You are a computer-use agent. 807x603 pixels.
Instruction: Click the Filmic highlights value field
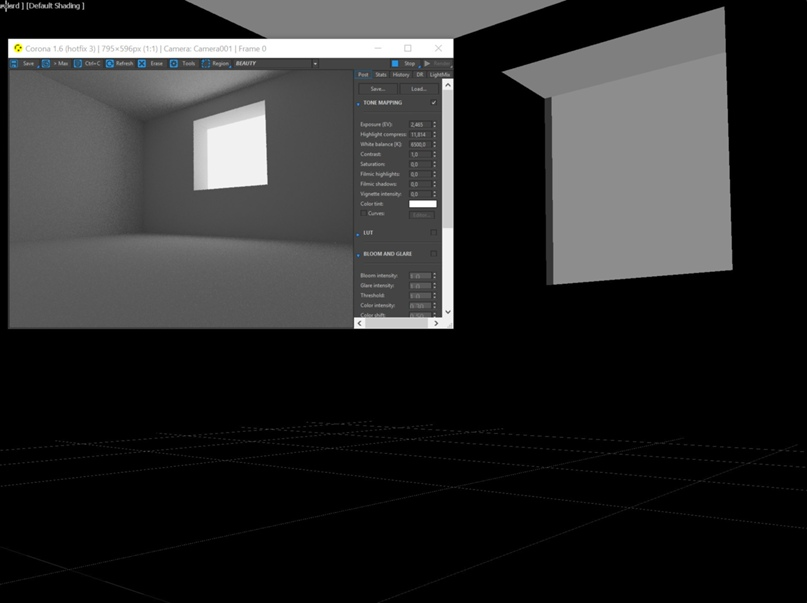click(x=420, y=174)
